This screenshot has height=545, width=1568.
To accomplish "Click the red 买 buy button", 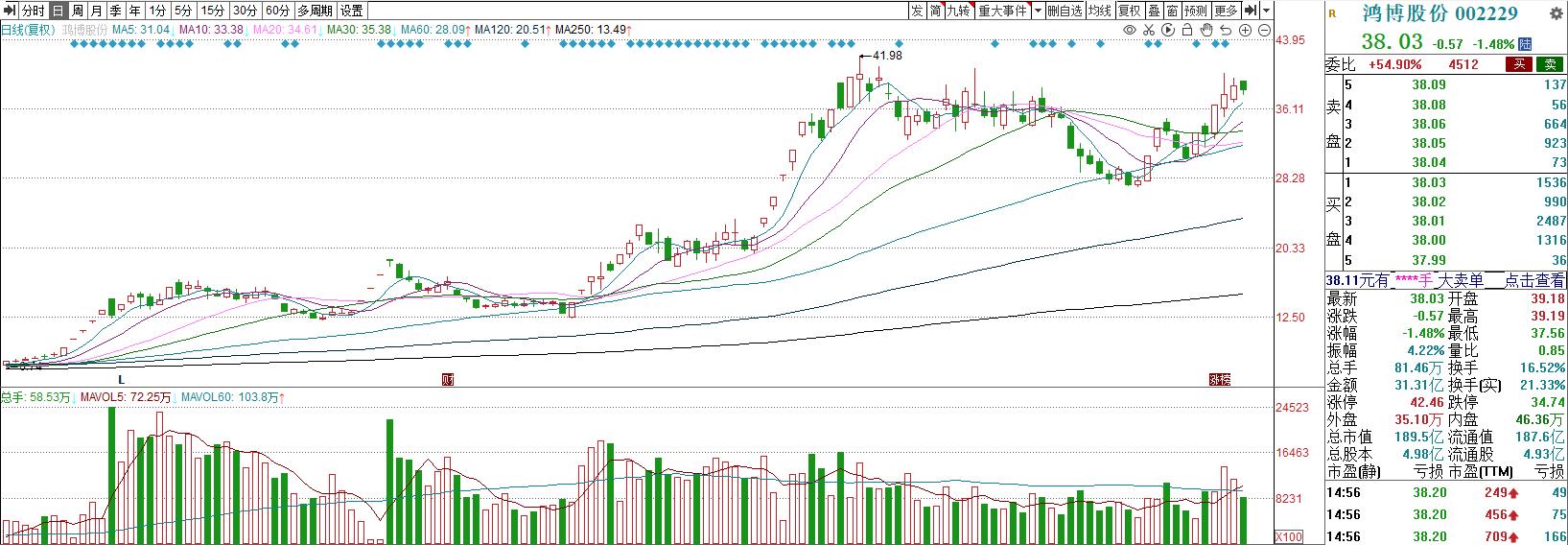I will tap(1518, 64).
